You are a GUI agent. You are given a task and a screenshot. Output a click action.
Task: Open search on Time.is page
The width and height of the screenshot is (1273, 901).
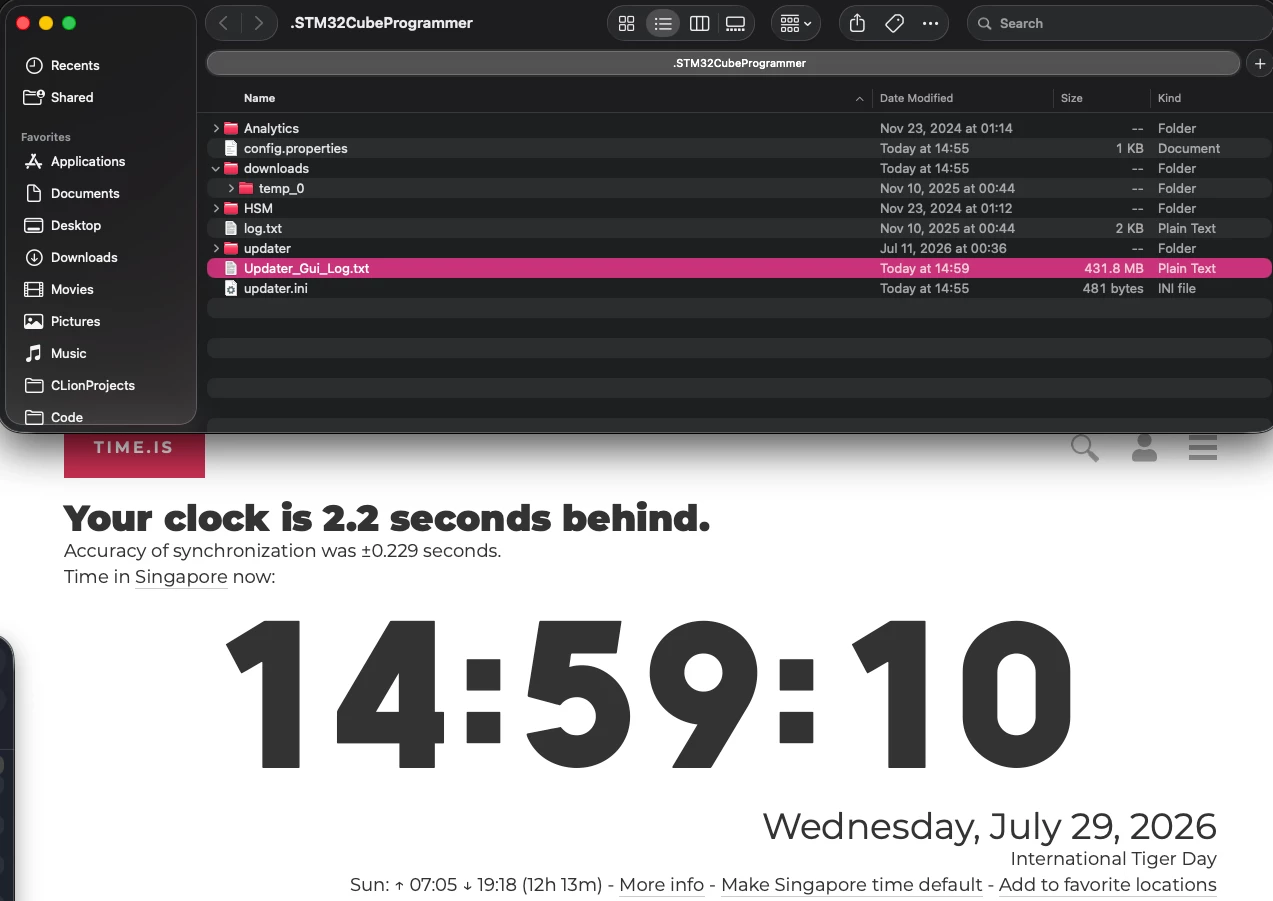tap(1085, 448)
